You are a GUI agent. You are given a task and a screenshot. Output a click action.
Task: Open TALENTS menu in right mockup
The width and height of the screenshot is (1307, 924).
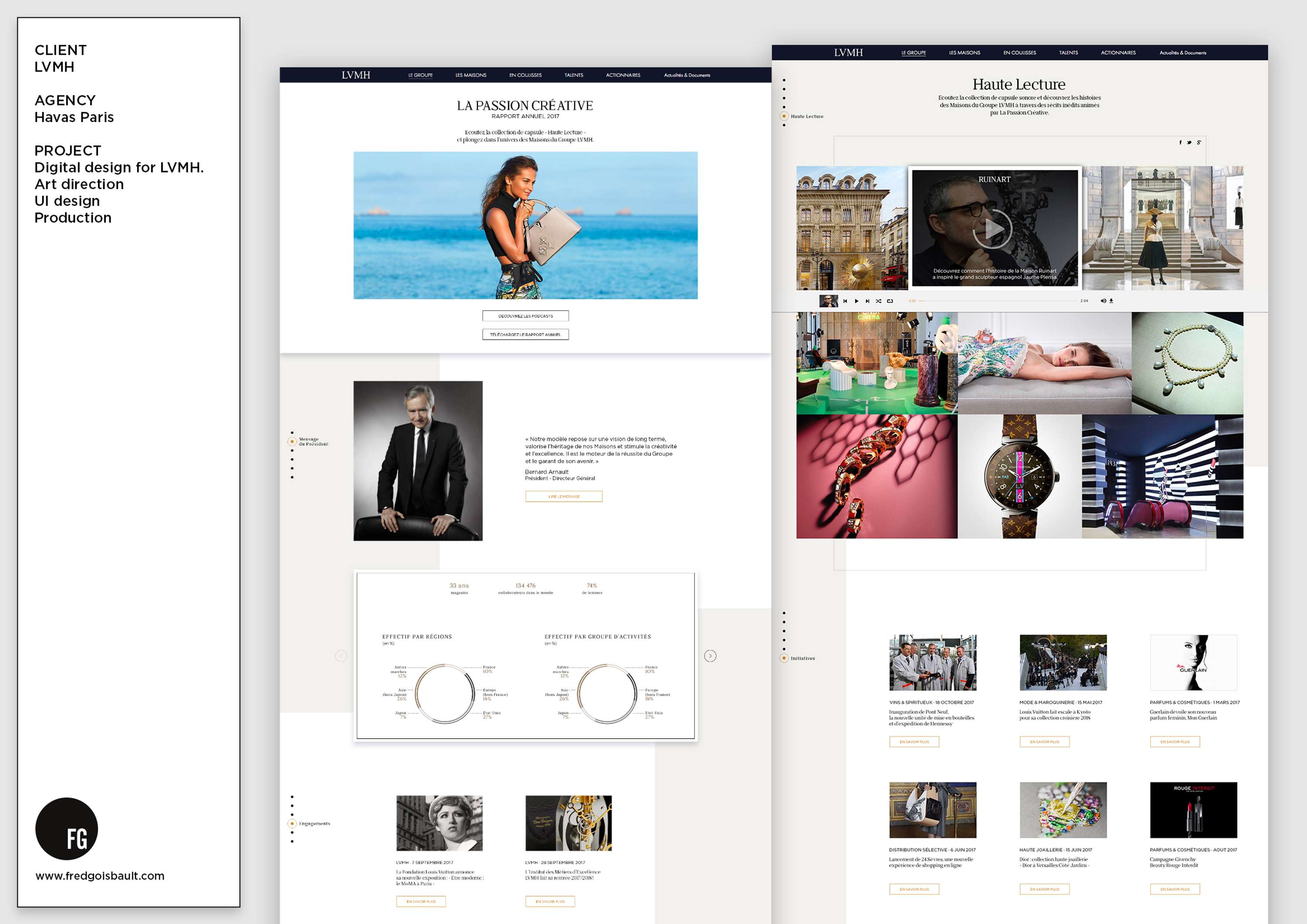[x=1069, y=52]
